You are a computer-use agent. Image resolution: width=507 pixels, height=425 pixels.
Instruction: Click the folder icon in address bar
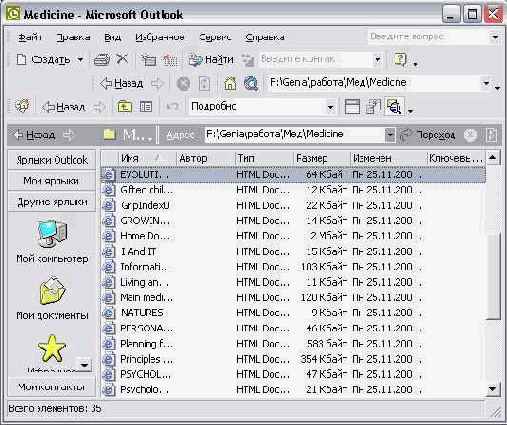coord(109,135)
